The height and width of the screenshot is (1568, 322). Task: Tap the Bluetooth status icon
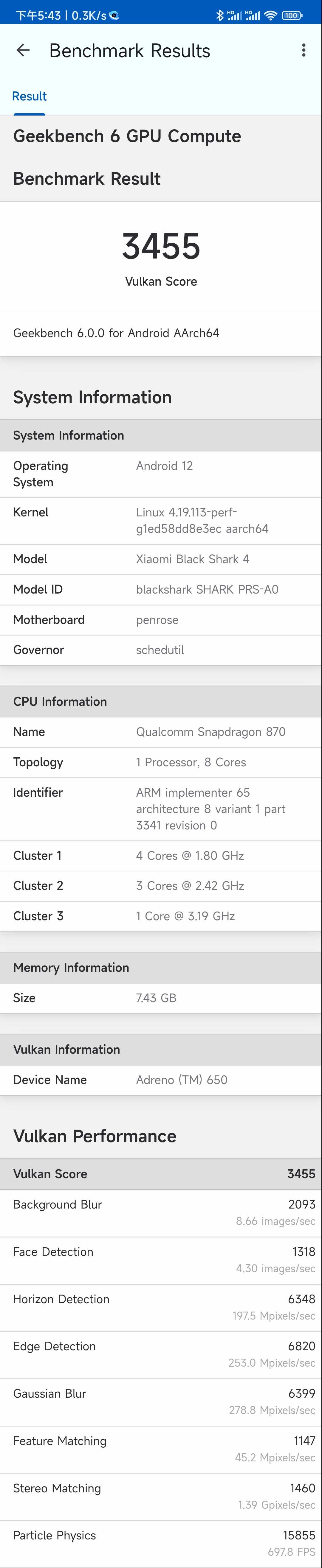(x=219, y=15)
